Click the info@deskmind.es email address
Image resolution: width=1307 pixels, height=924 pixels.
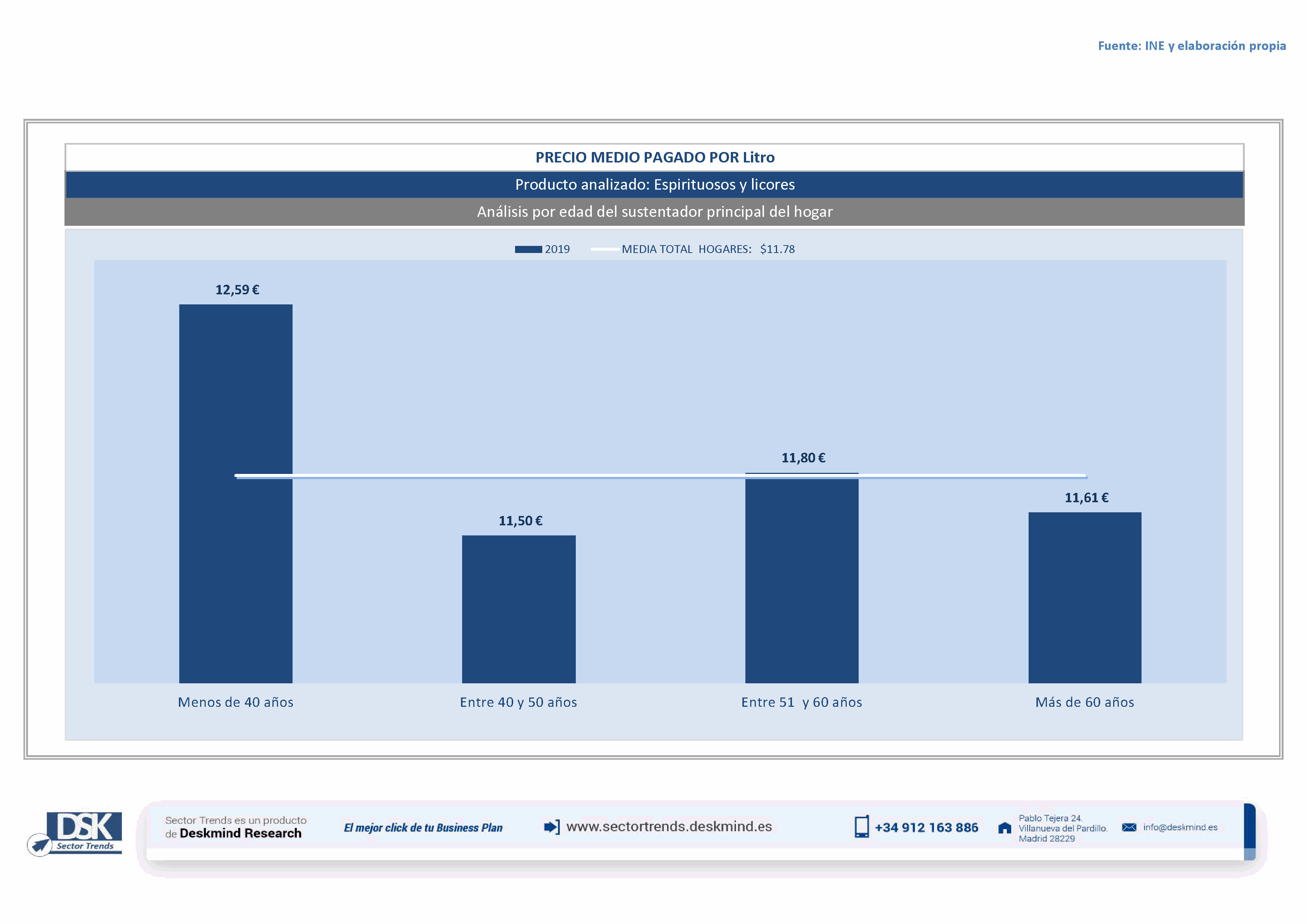pos(1180,827)
